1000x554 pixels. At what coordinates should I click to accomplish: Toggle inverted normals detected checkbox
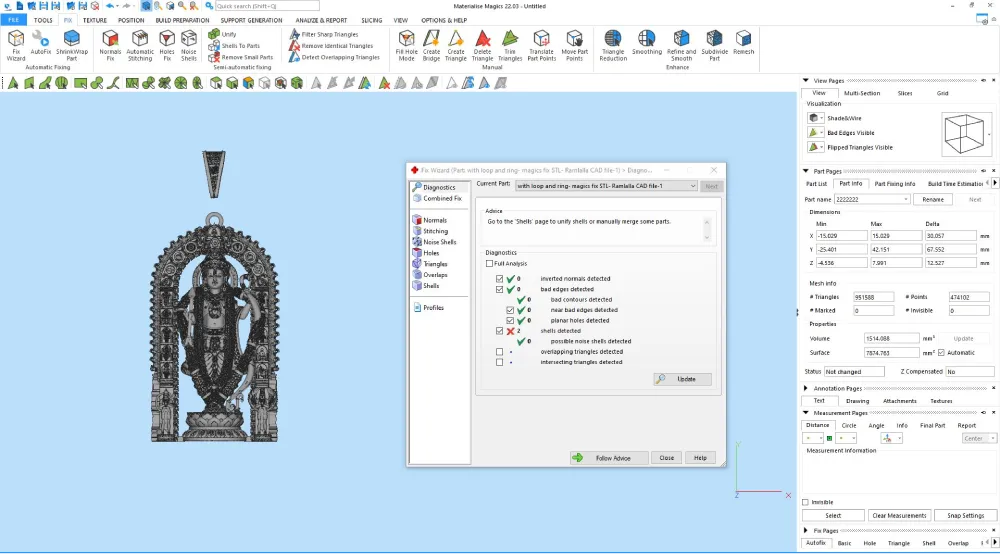(499, 279)
